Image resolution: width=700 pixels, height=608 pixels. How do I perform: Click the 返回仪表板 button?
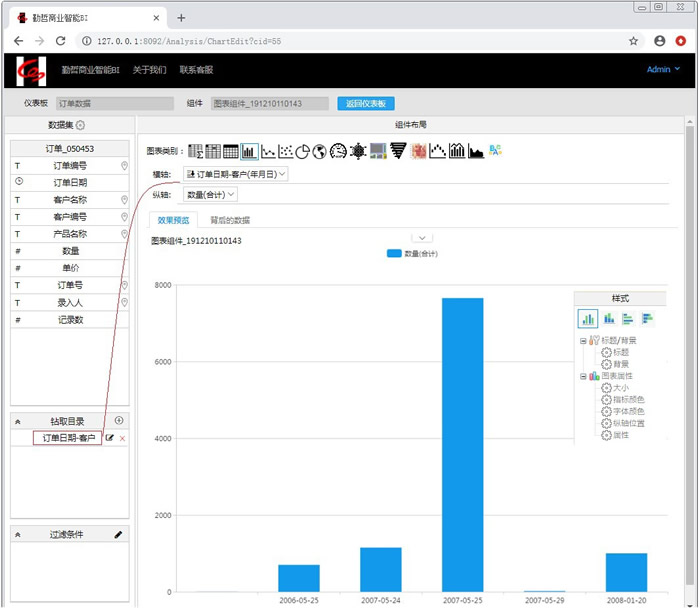click(366, 103)
